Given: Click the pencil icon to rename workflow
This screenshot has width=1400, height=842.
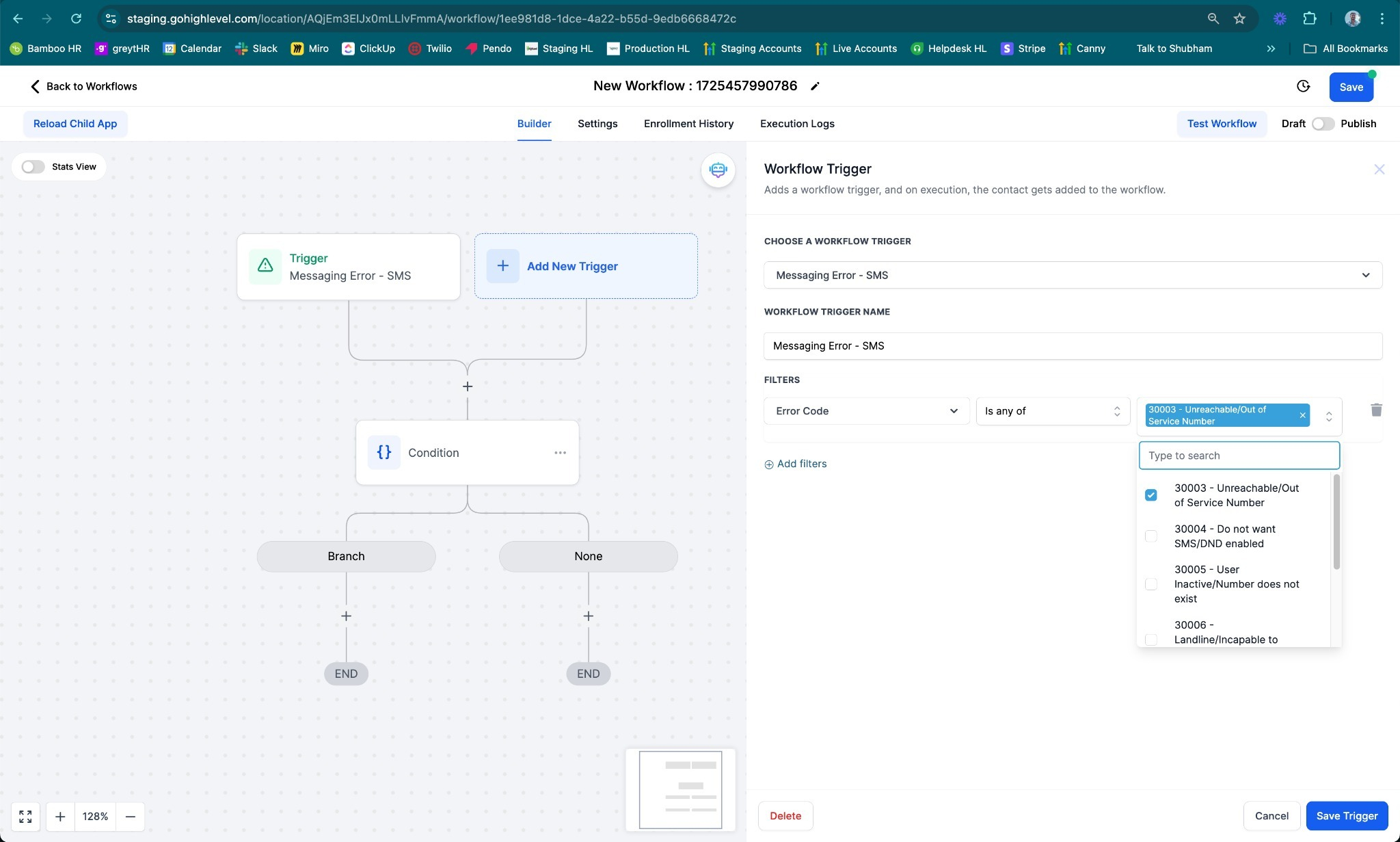Looking at the screenshot, I should [x=815, y=86].
